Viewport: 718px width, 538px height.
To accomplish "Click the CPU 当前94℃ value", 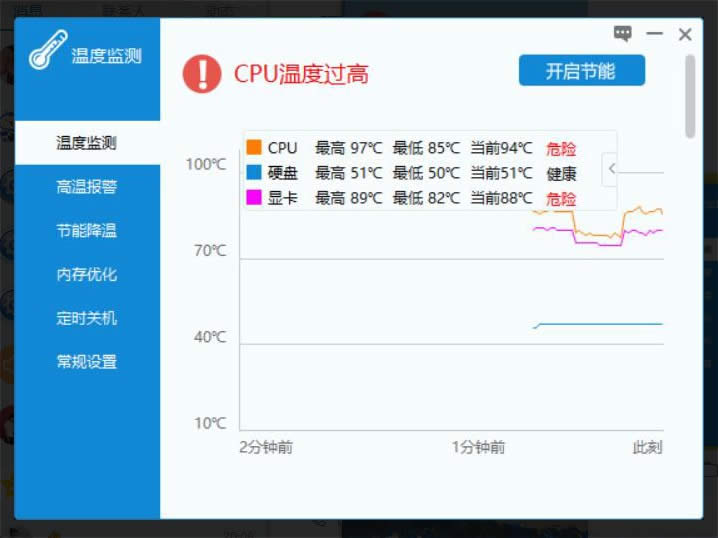I will tap(501, 148).
